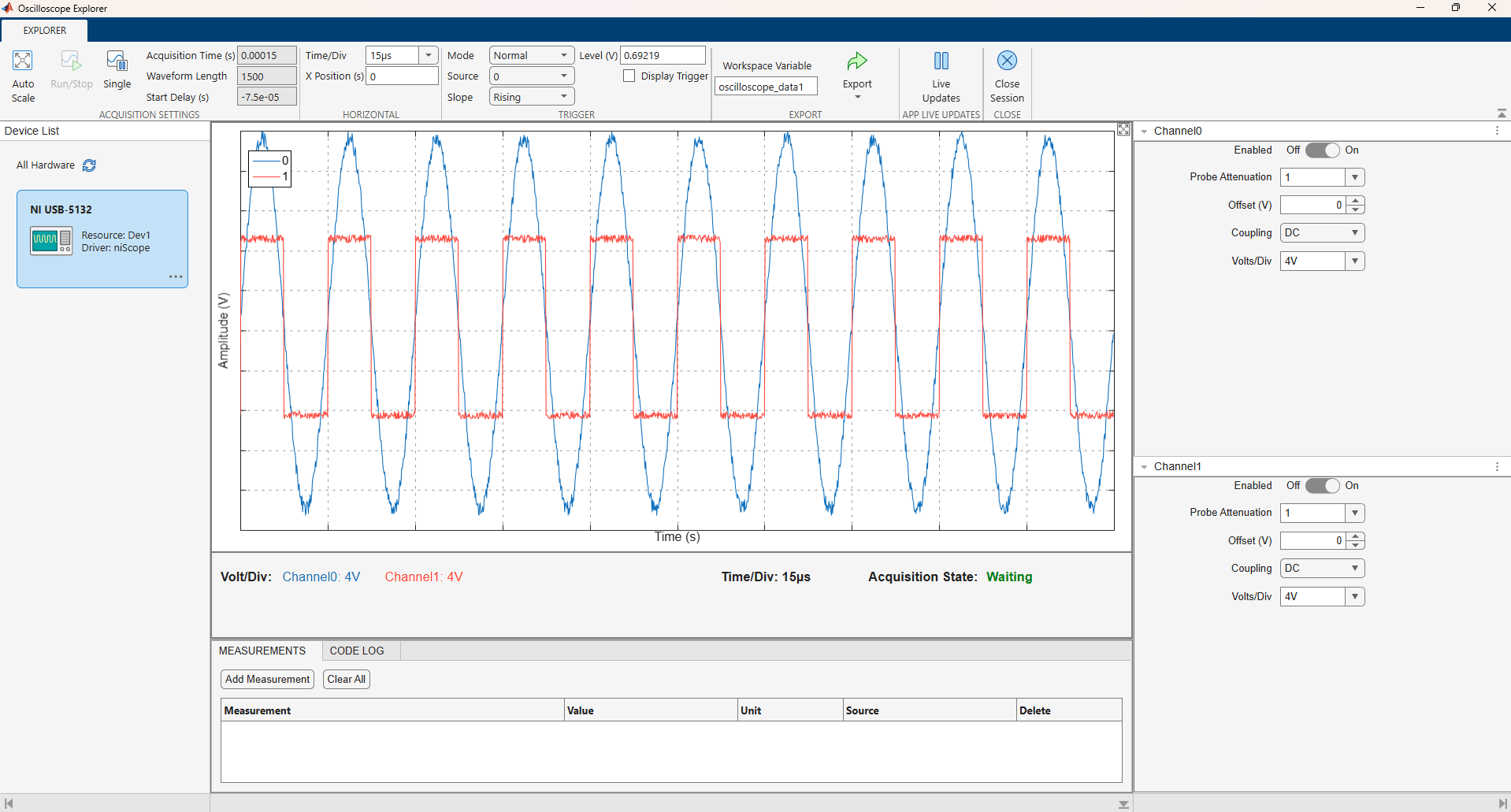Switch to the MEASUREMENTS tab
Image resolution: width=1511 pixels, height=812 pixels.
tap(262, 651)
